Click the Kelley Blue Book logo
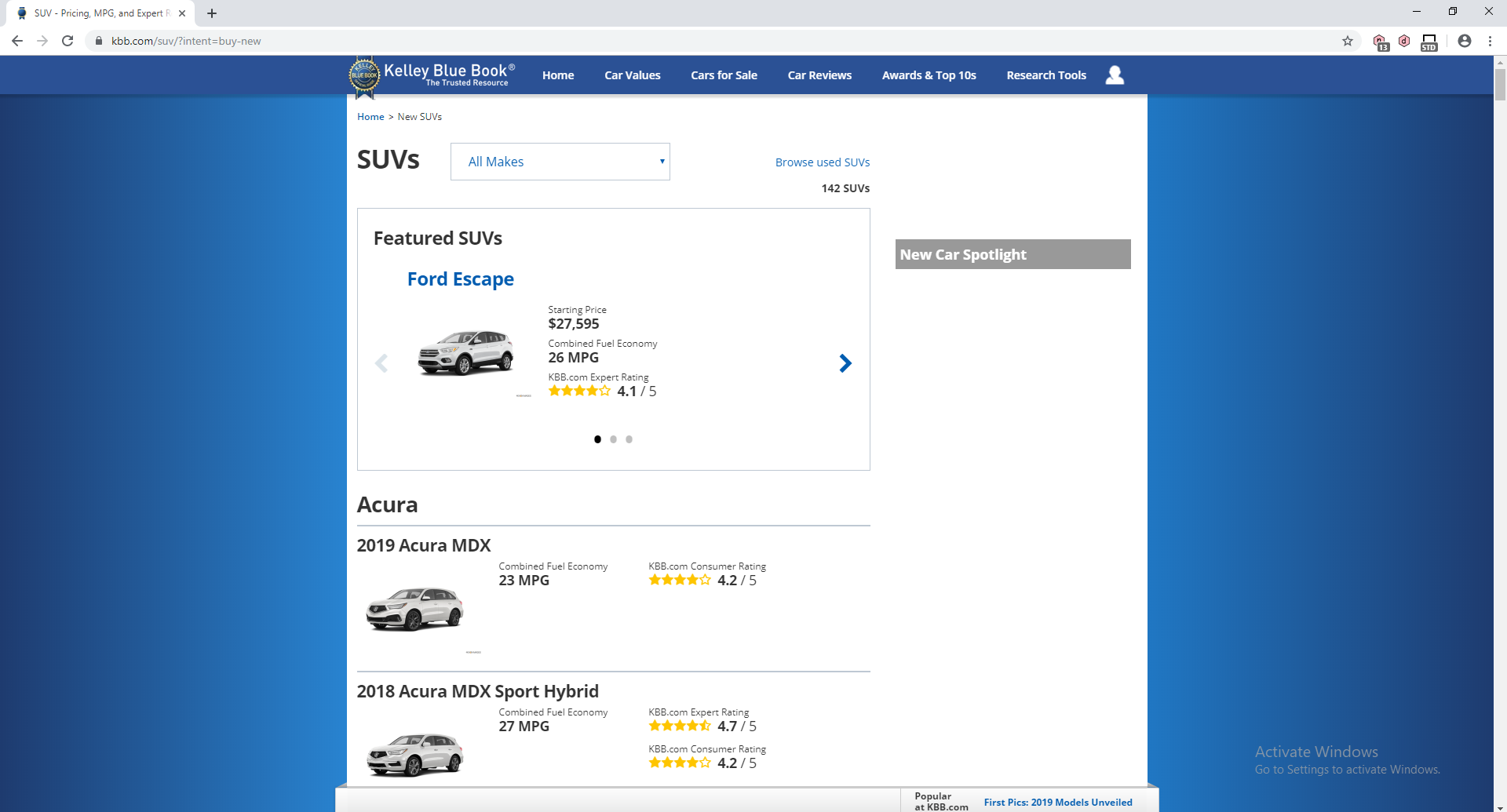Image resolution: width=1507 pixels, height=812 pixels. (430, 75)
